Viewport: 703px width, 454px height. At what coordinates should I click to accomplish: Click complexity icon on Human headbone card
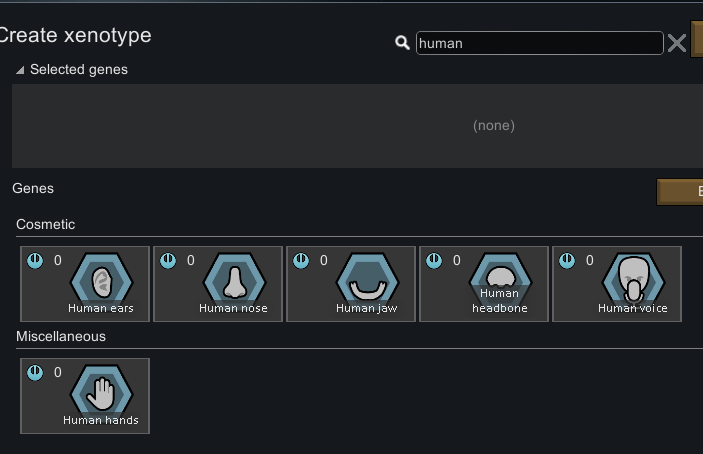(x=434, y=260)
